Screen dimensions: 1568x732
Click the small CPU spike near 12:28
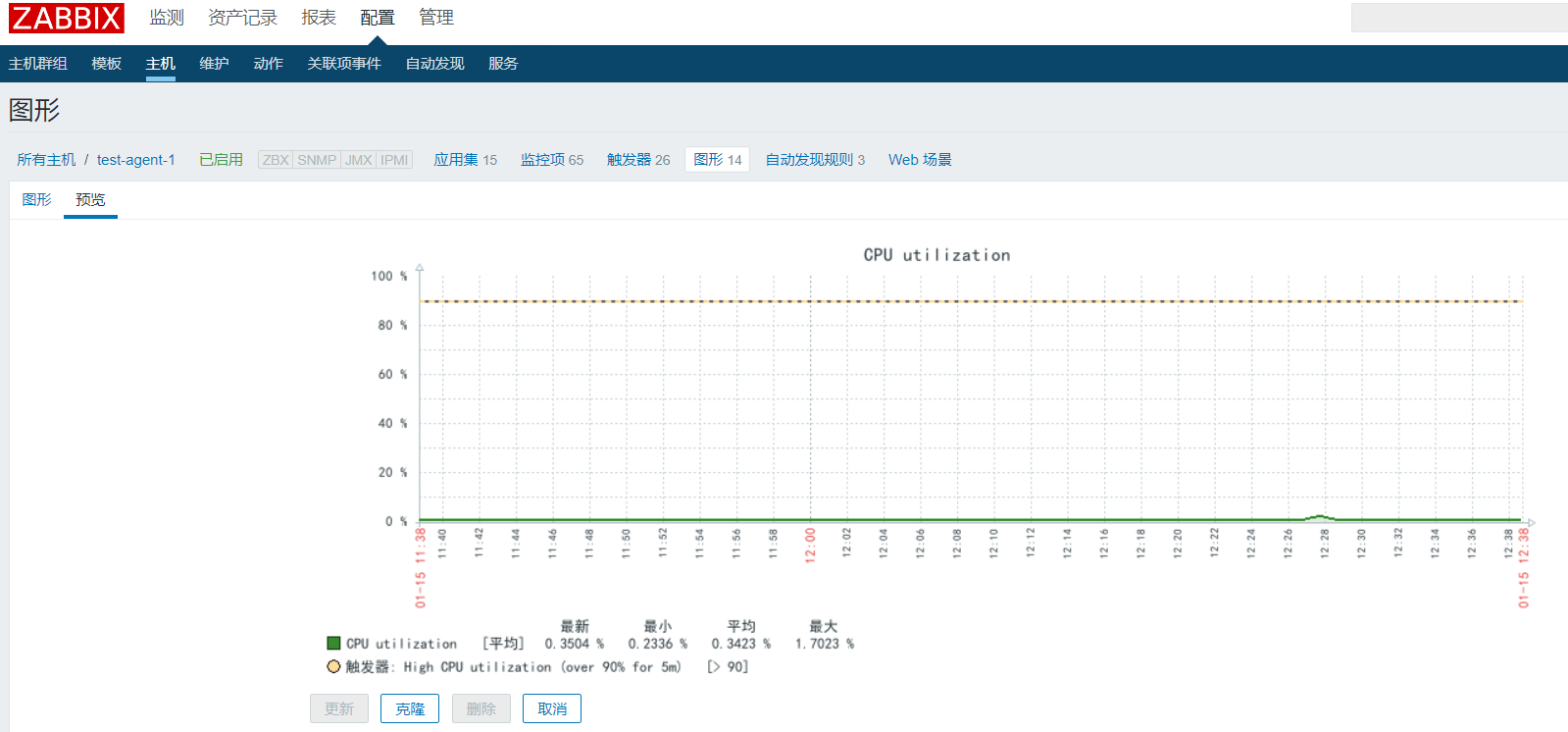[x=1319, y=517]
